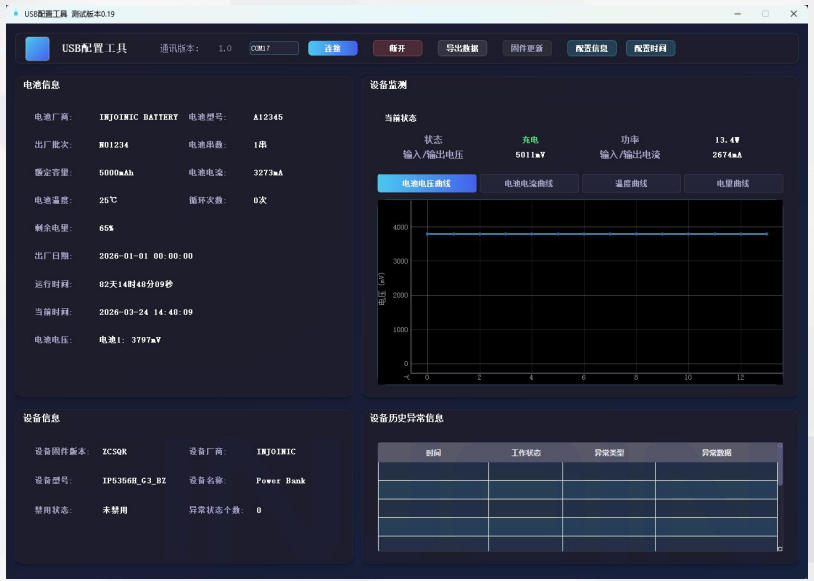814x581 pixels.
Task: Click the device name Power Bank
Action: 281,481
